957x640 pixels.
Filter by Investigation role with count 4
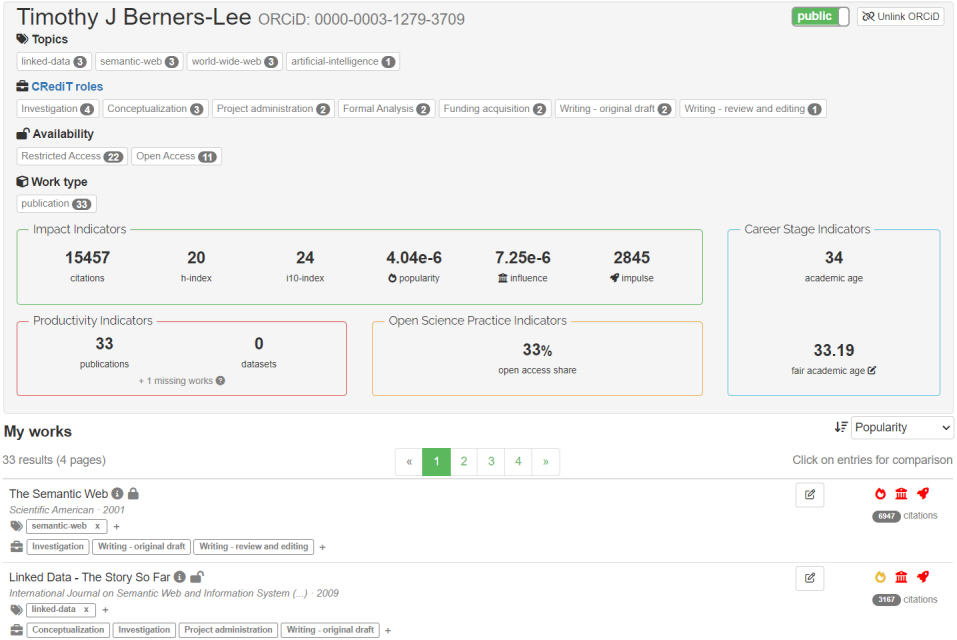pos(57,109)
